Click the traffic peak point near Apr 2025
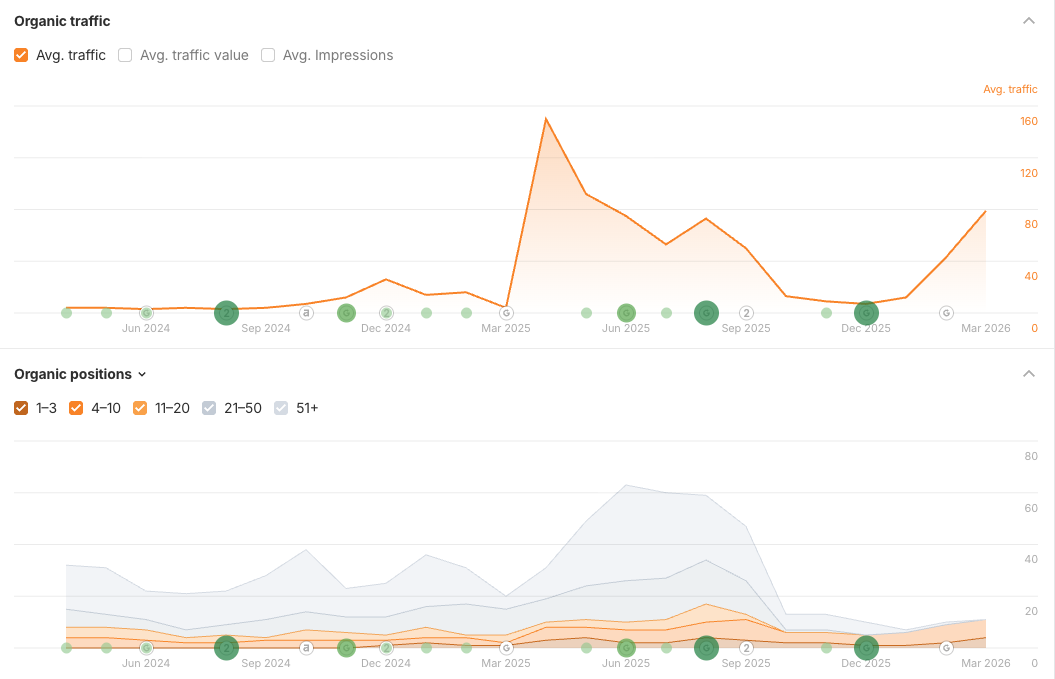The height and width of the screenshot is (679, 1055). (x=546, y=117)
